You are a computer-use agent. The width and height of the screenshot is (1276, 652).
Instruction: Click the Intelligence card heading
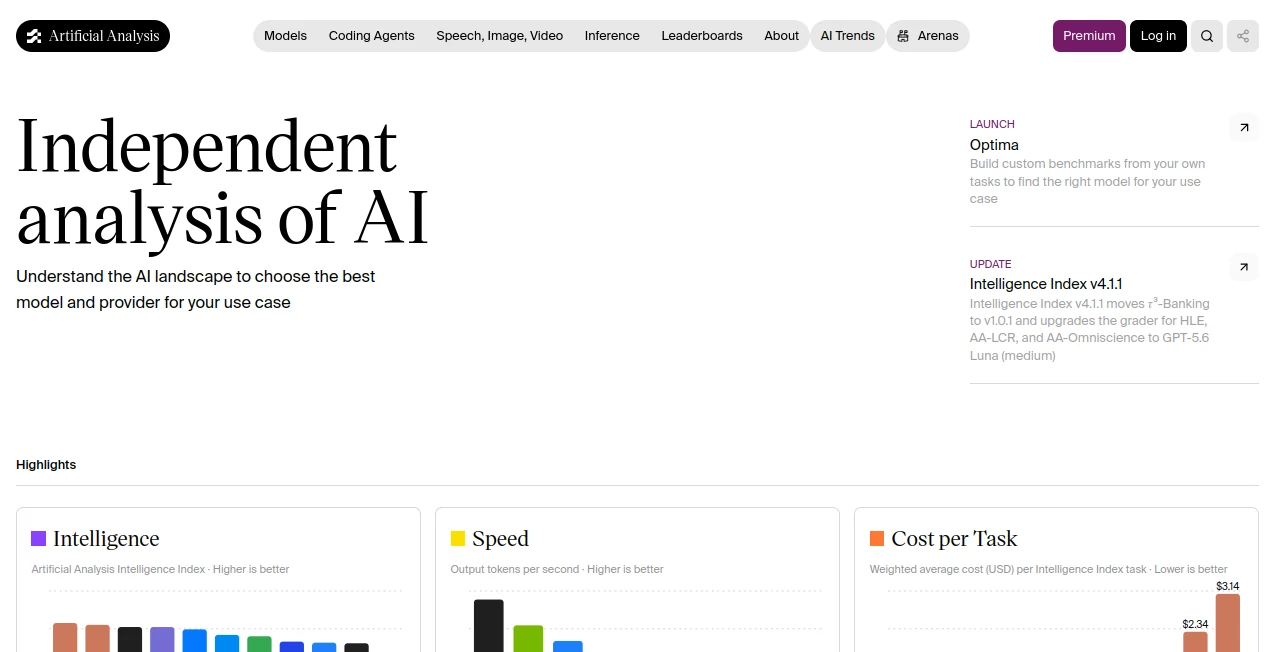106,539
